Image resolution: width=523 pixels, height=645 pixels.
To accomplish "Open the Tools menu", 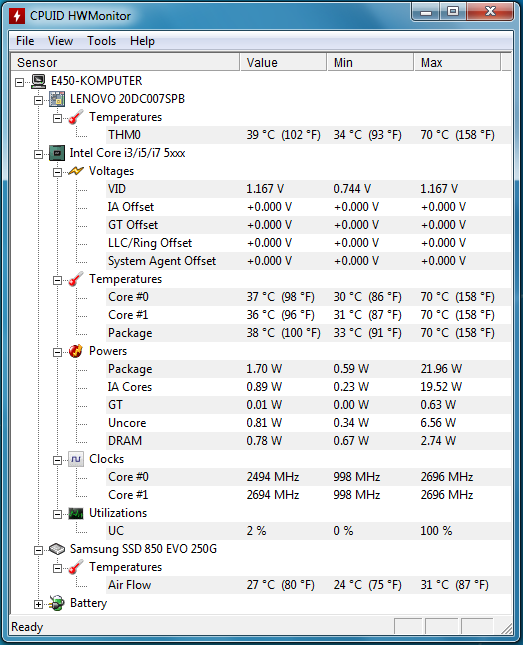I will pyautogui.click(x=101, y=41).
